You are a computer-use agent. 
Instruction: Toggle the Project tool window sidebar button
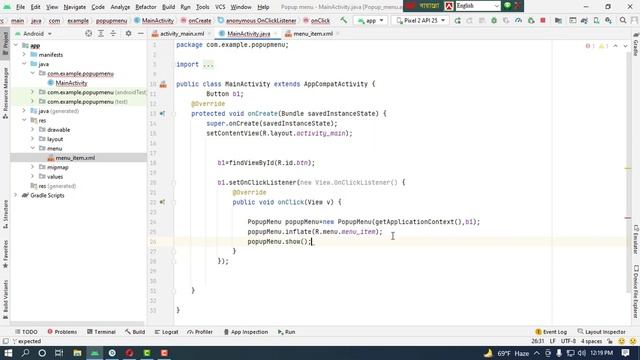5,44
